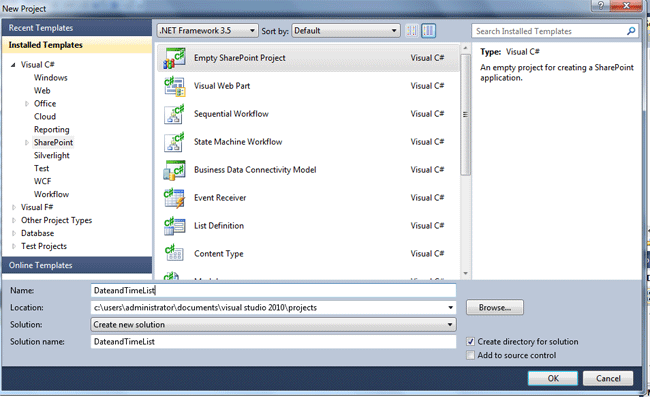650x397 pixels.
Task: Open the Installed Templates section
Action: coord(77,45)
